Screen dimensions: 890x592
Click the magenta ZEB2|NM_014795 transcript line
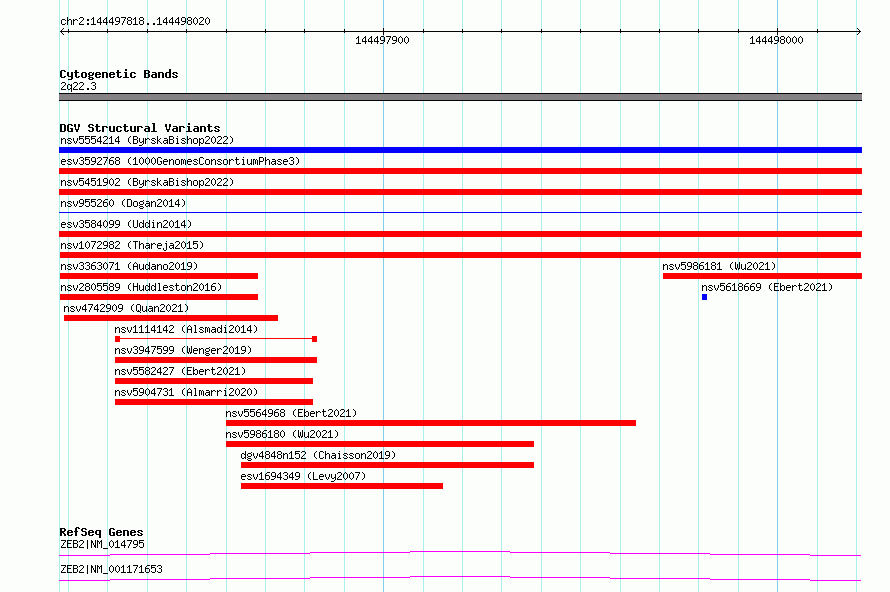point(460,553)
